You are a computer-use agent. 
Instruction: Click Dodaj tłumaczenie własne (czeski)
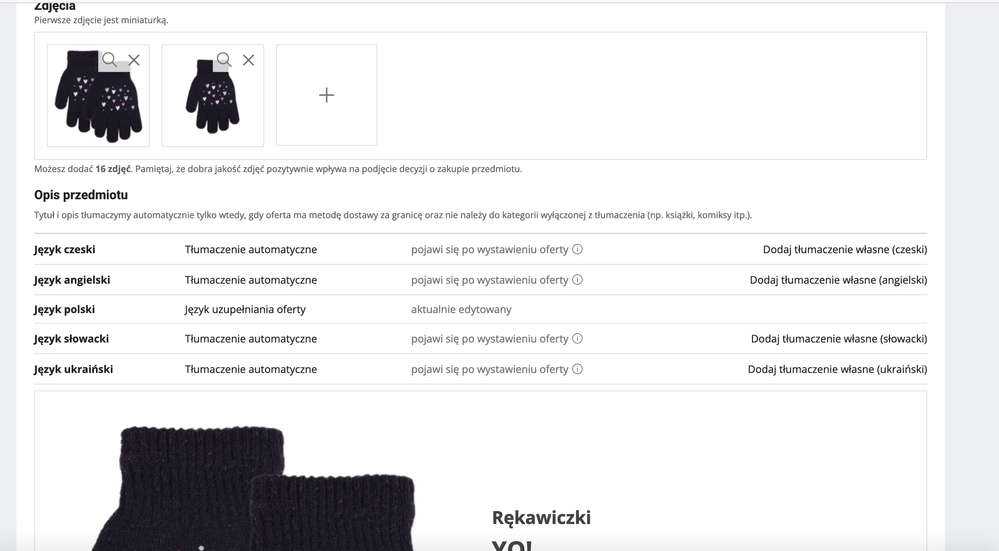(844, 250)
